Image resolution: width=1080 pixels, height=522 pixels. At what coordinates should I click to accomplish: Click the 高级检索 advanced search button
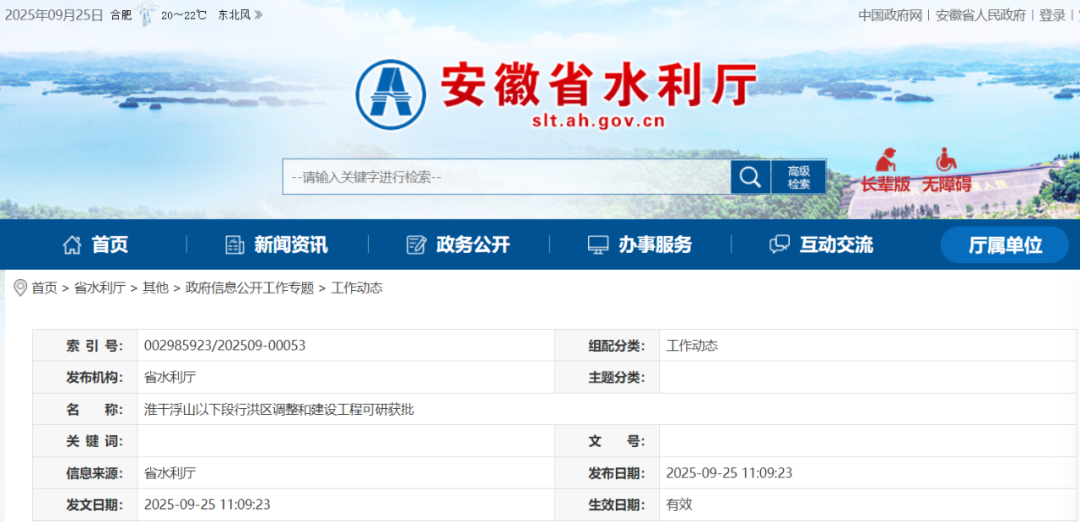[798, 177]
